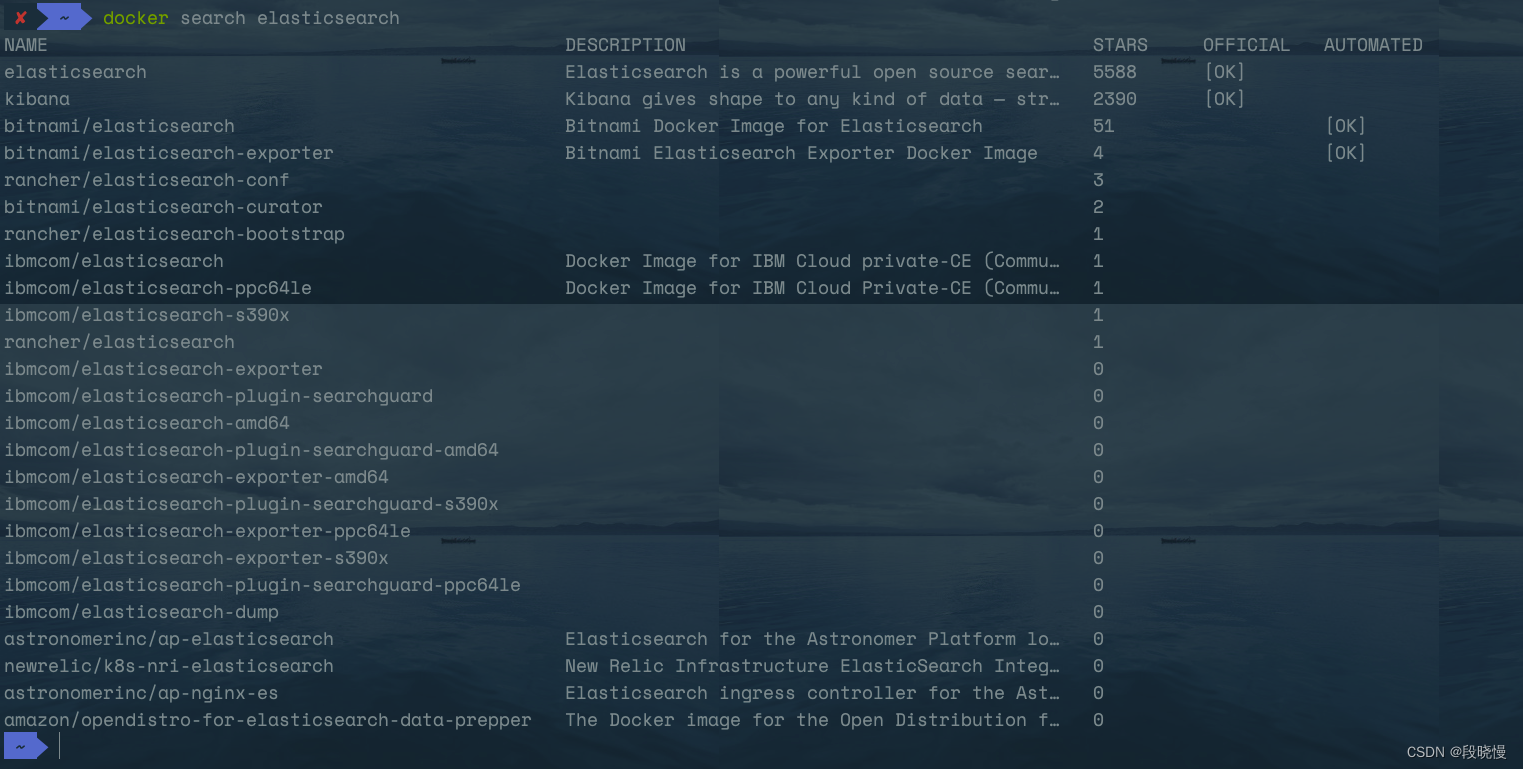Click 'astronomerinc/ap-elasticsearch' name
The image size is (1523, 769).
click(x=169, y=639)
